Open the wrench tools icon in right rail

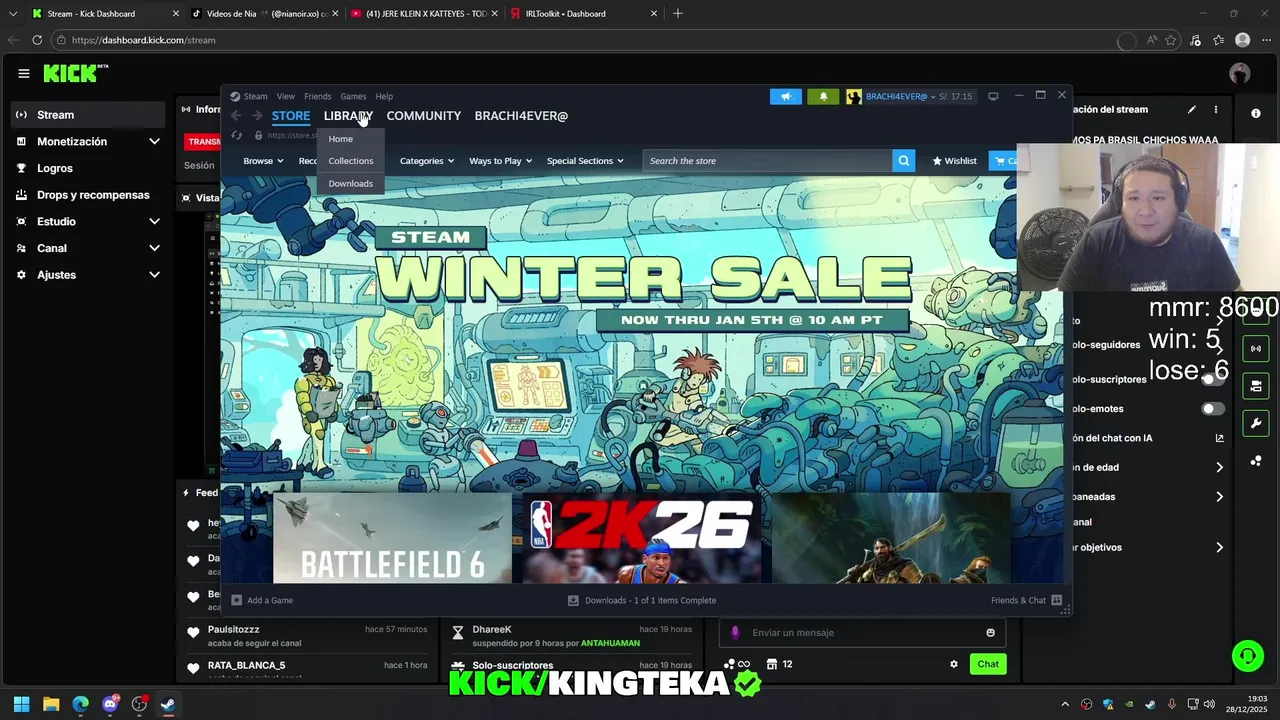(x=1256, y=424)
